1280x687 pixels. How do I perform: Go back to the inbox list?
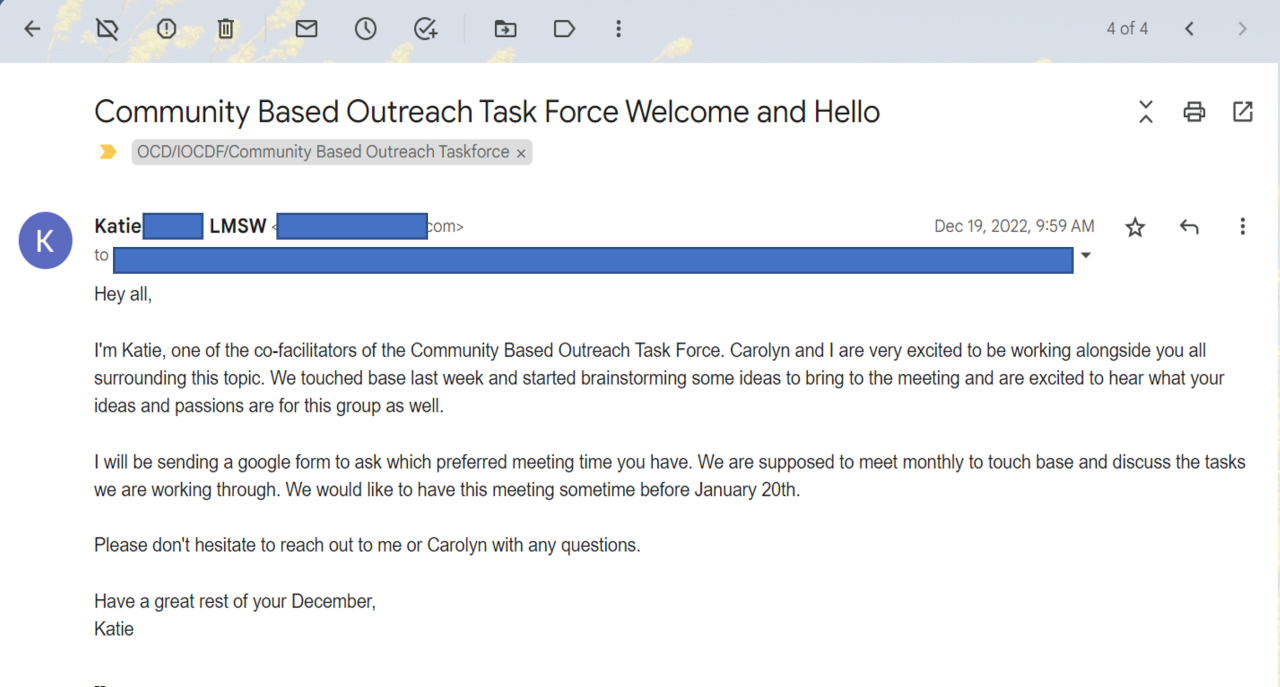point(32,29)
